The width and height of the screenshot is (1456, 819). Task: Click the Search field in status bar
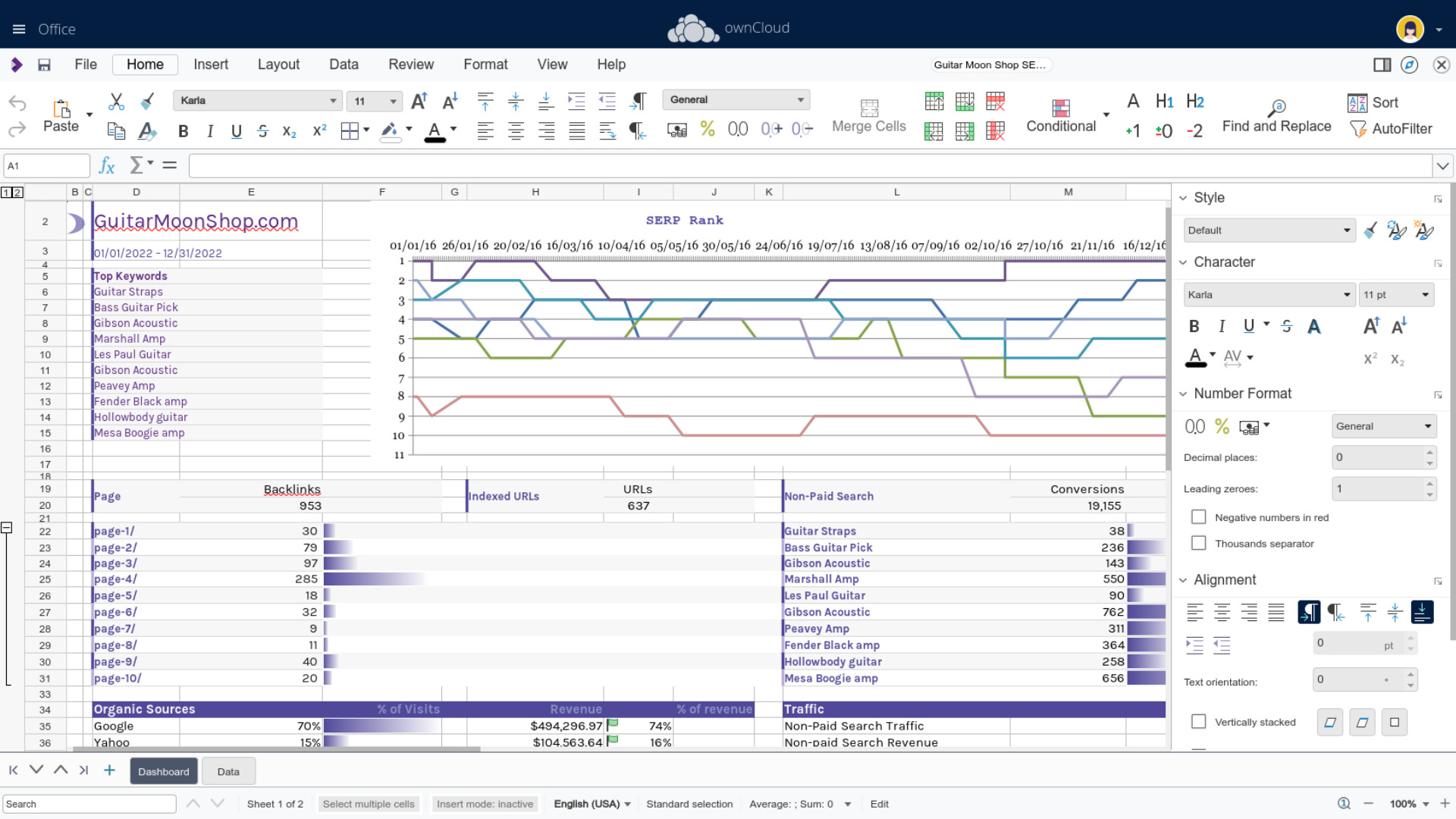pos(89,804)
